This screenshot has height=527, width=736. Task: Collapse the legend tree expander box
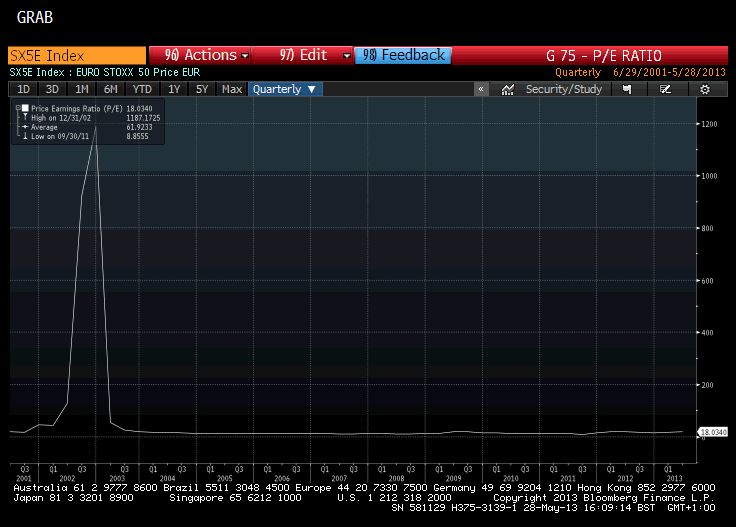coord(17,106)
